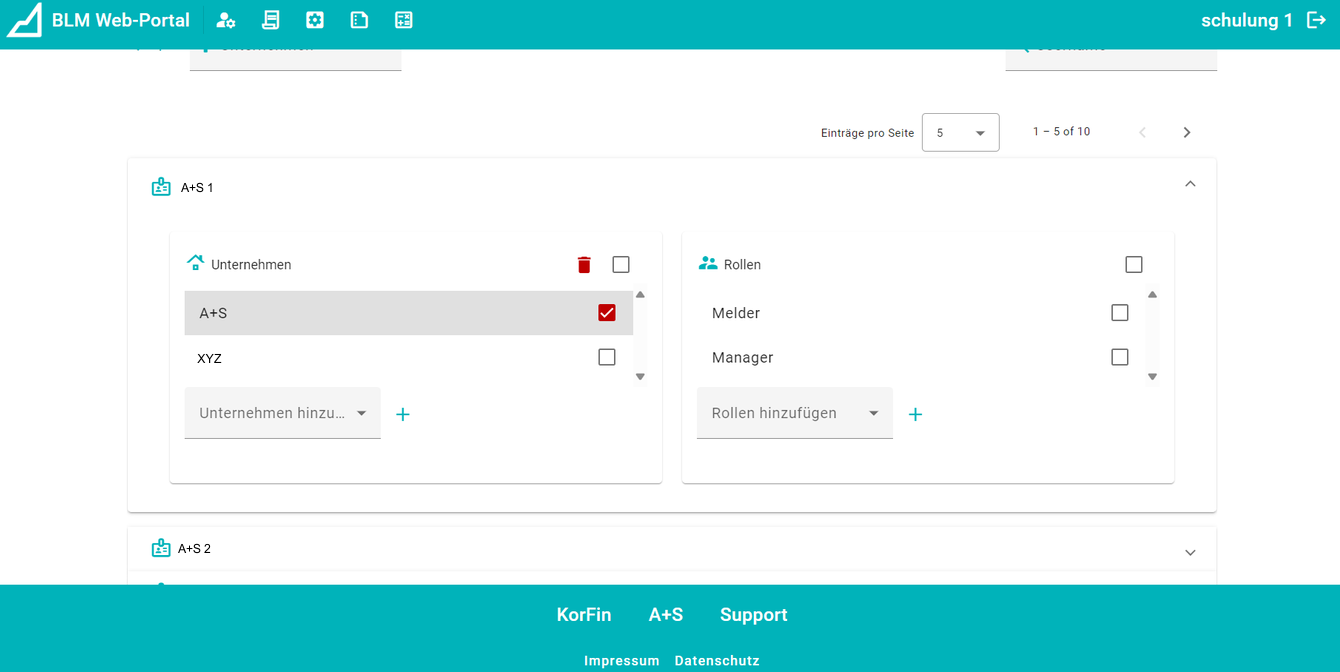Image resolution: width=1340 pixels, height=672 pixels.
Task: Tick the Manager role checkbox
Action: [1120, 357]
